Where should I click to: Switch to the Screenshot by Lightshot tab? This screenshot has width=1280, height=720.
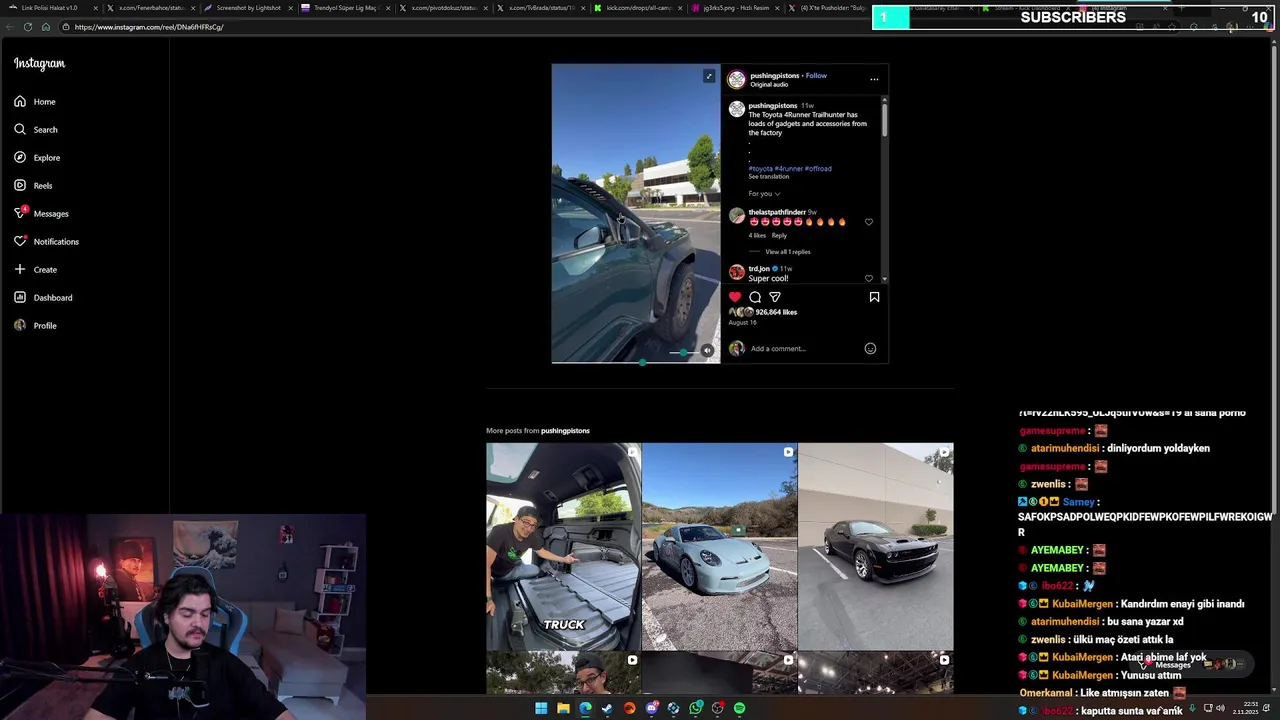pos(248,8)
